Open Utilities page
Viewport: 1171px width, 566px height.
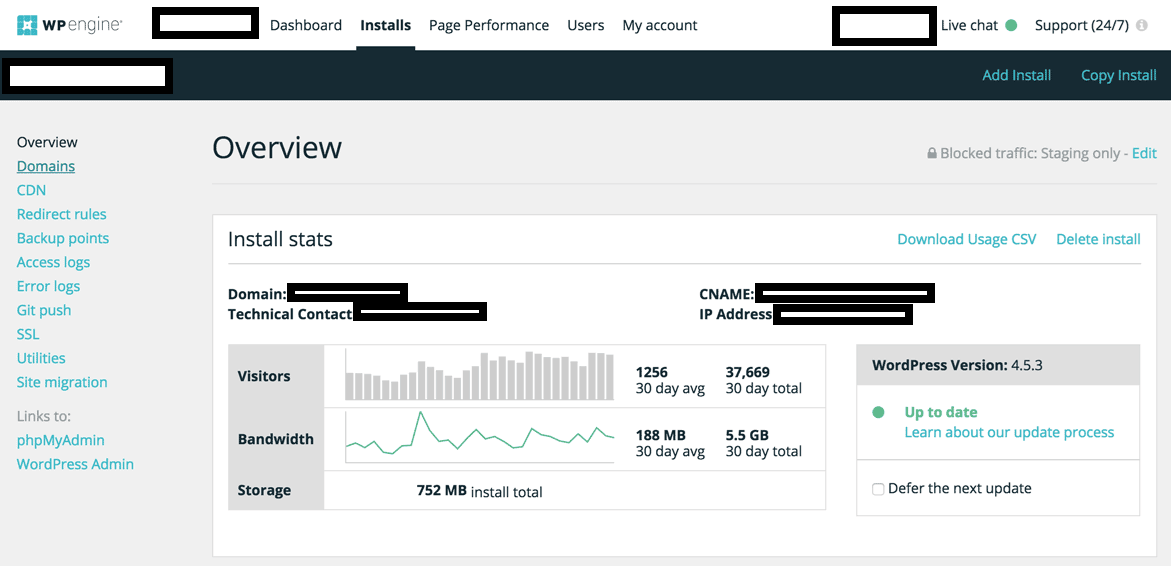pos(41,358)
